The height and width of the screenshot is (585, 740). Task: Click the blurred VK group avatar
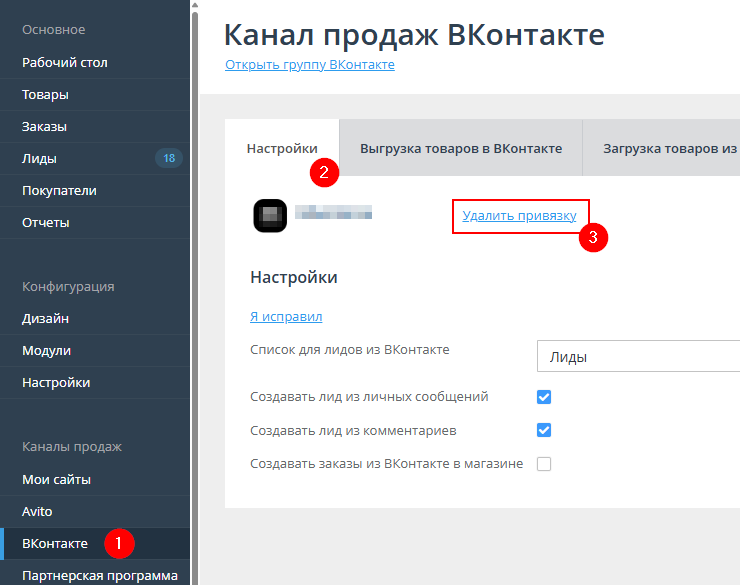(x=270, y=216)
